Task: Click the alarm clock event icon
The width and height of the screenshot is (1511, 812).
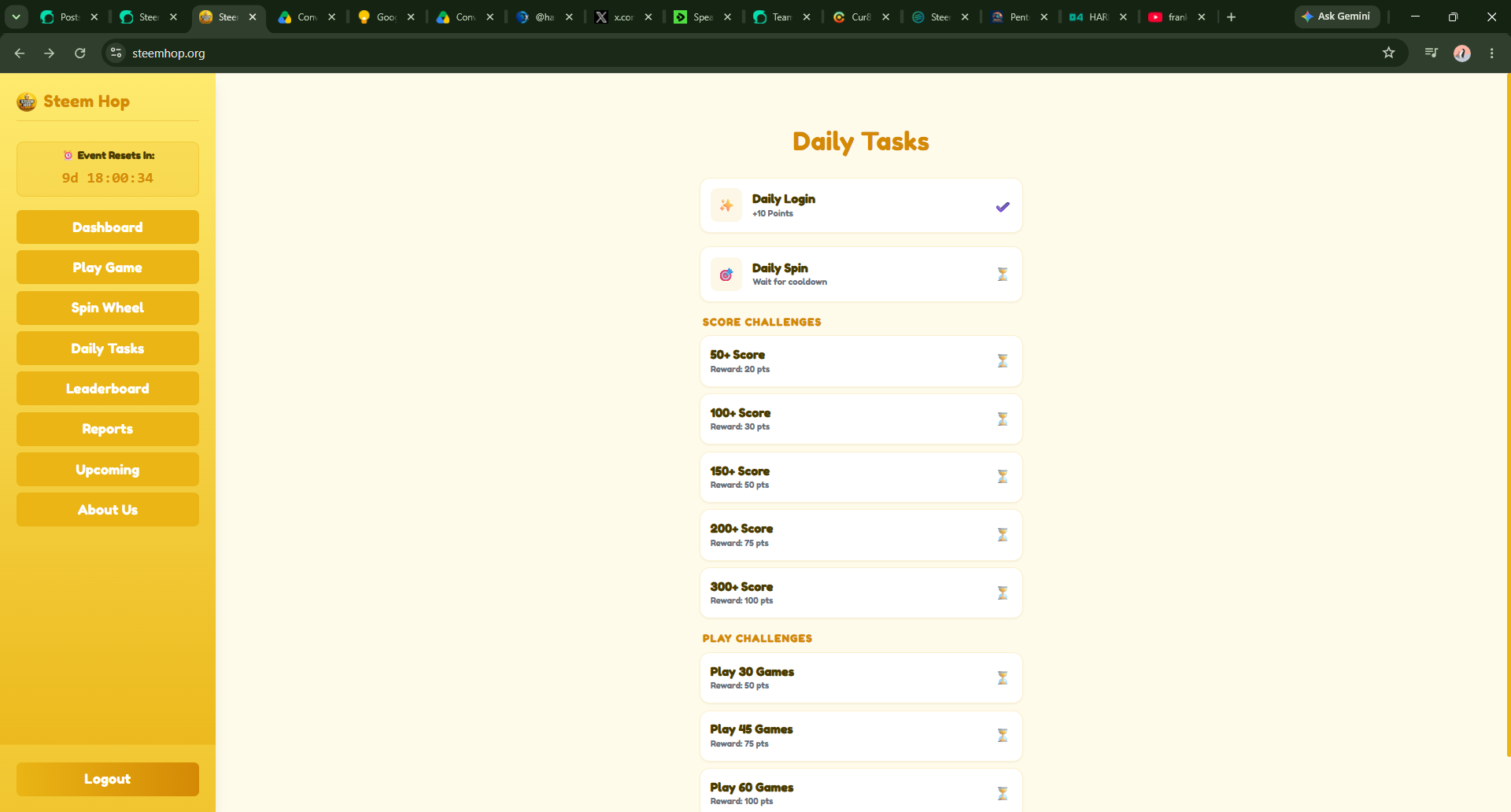Action: click(68, 155)
